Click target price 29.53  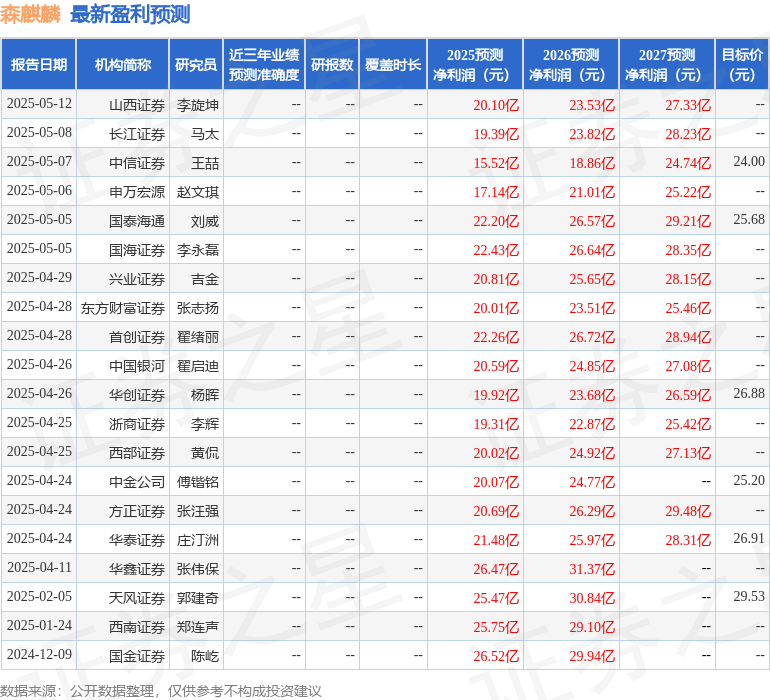pos(749,596)
